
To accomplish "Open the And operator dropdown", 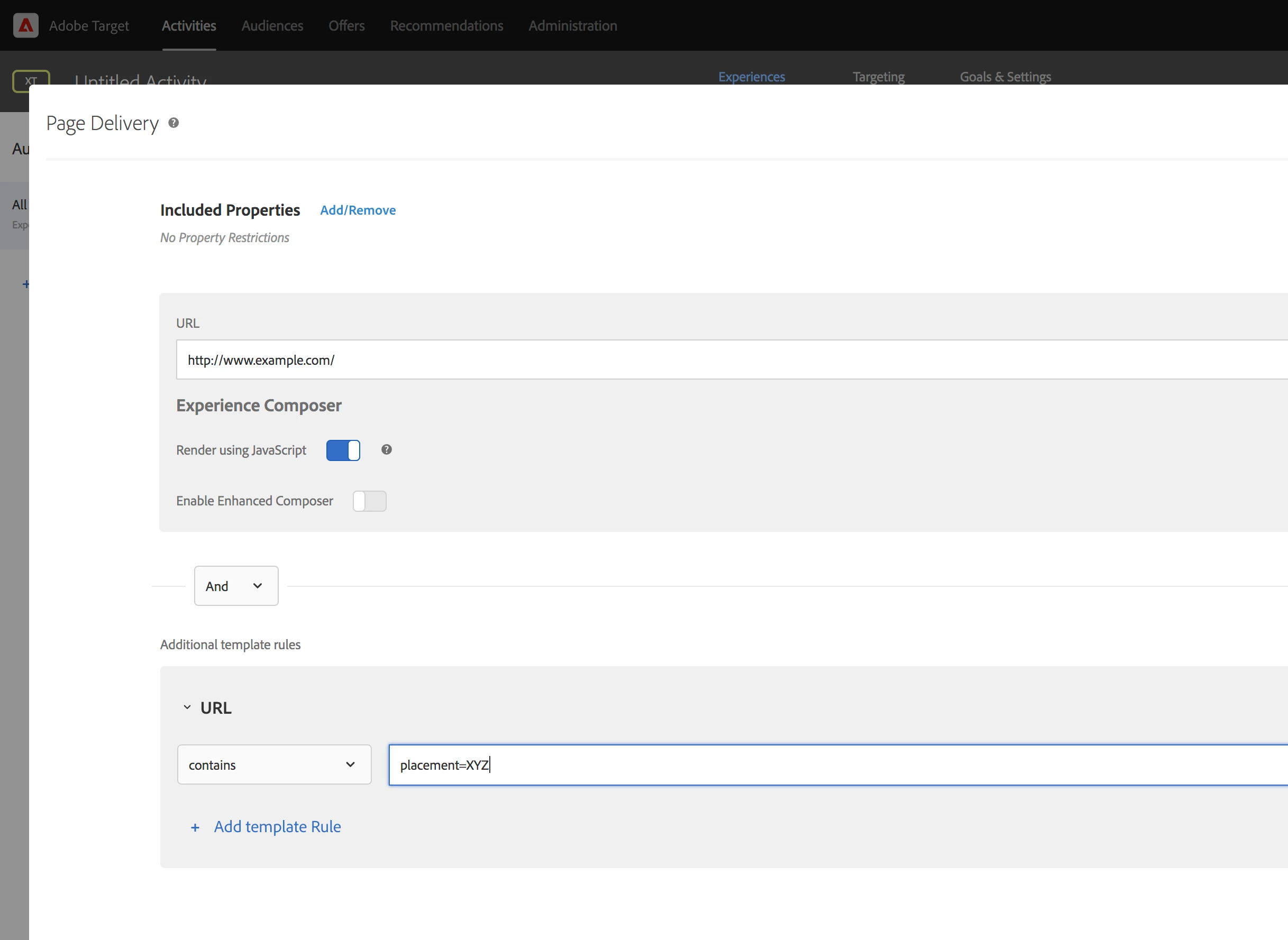I will pos(236,585).
